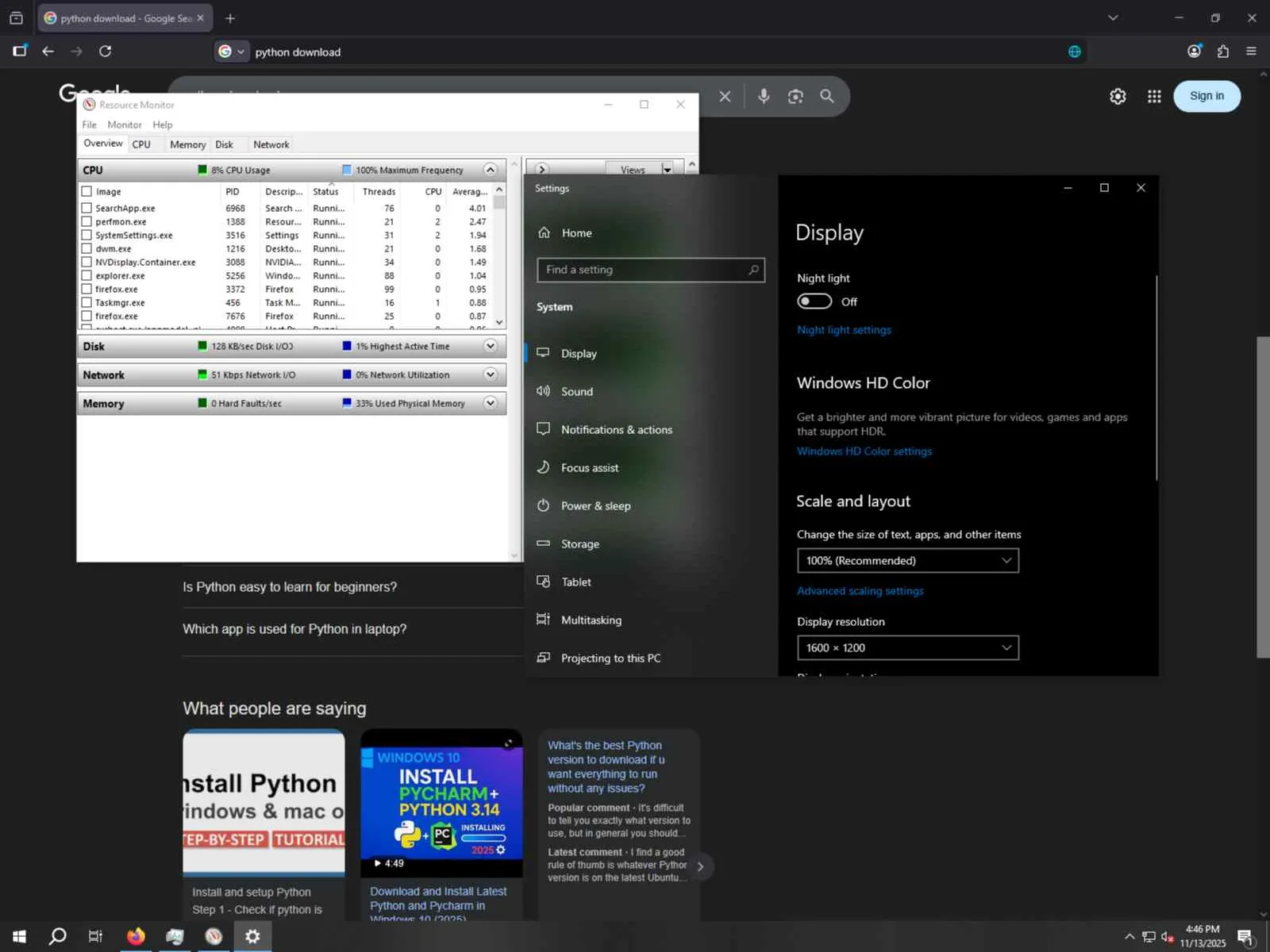The width and height of the screenshot is (1270, 952).
Task: Open Advanced scaling settings link
Action: [x=860, y=591]
